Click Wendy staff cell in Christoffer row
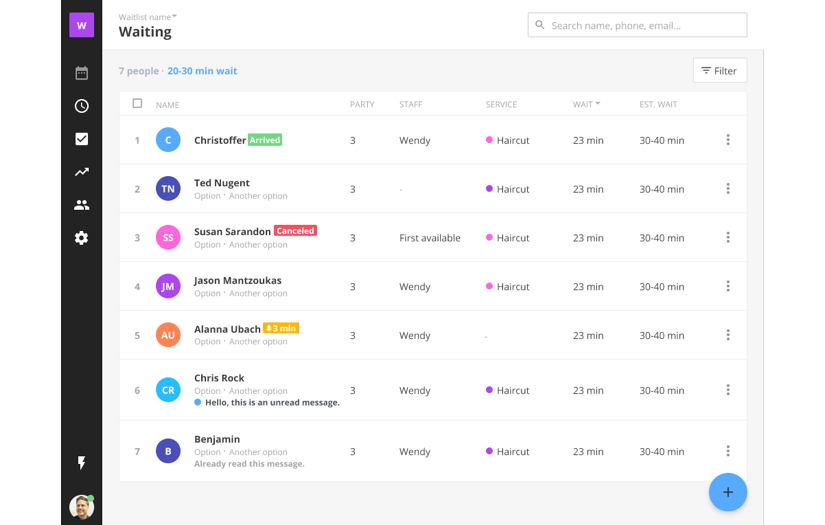This screenshot has height=525, width=825. (x=415, y=140)
